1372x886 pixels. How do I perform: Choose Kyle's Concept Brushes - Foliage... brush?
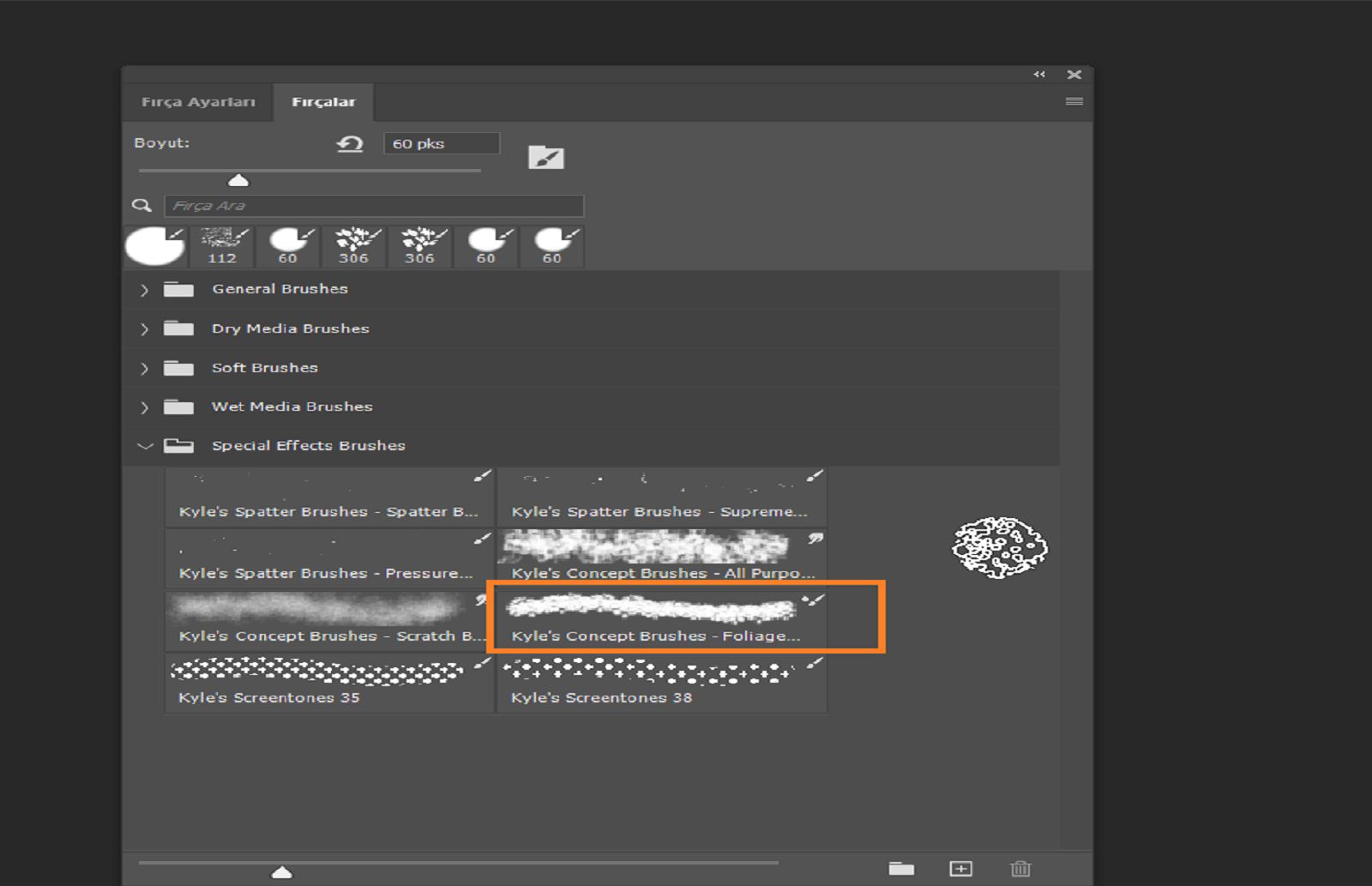click(662, 621)
